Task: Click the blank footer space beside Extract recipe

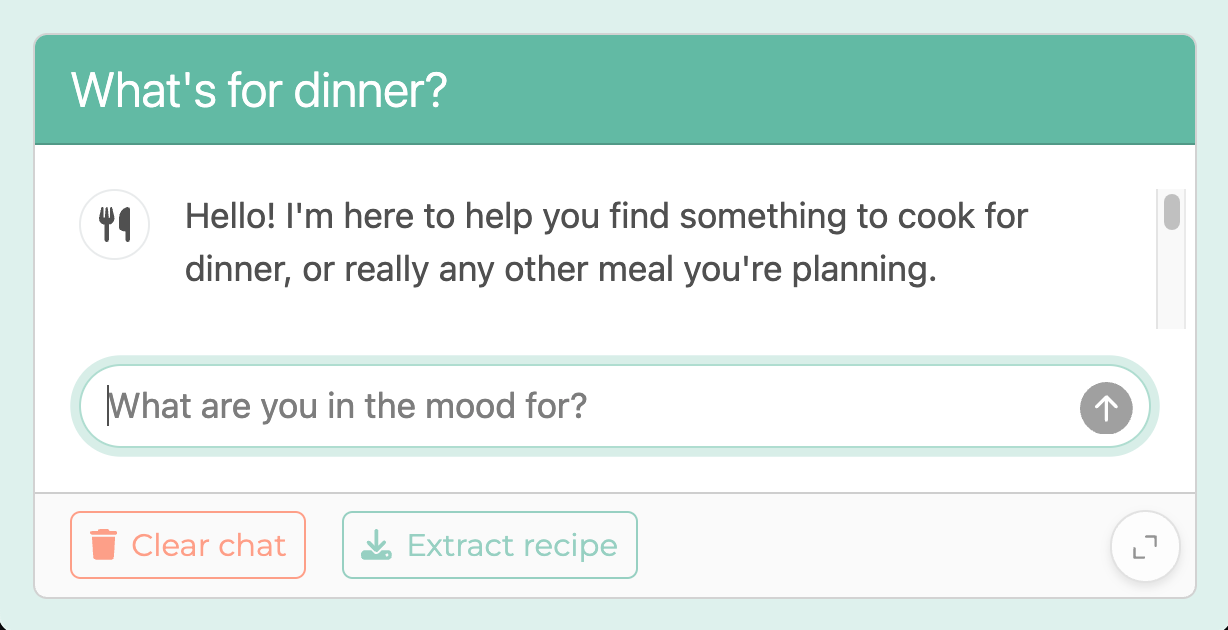Action: point(870,545)
